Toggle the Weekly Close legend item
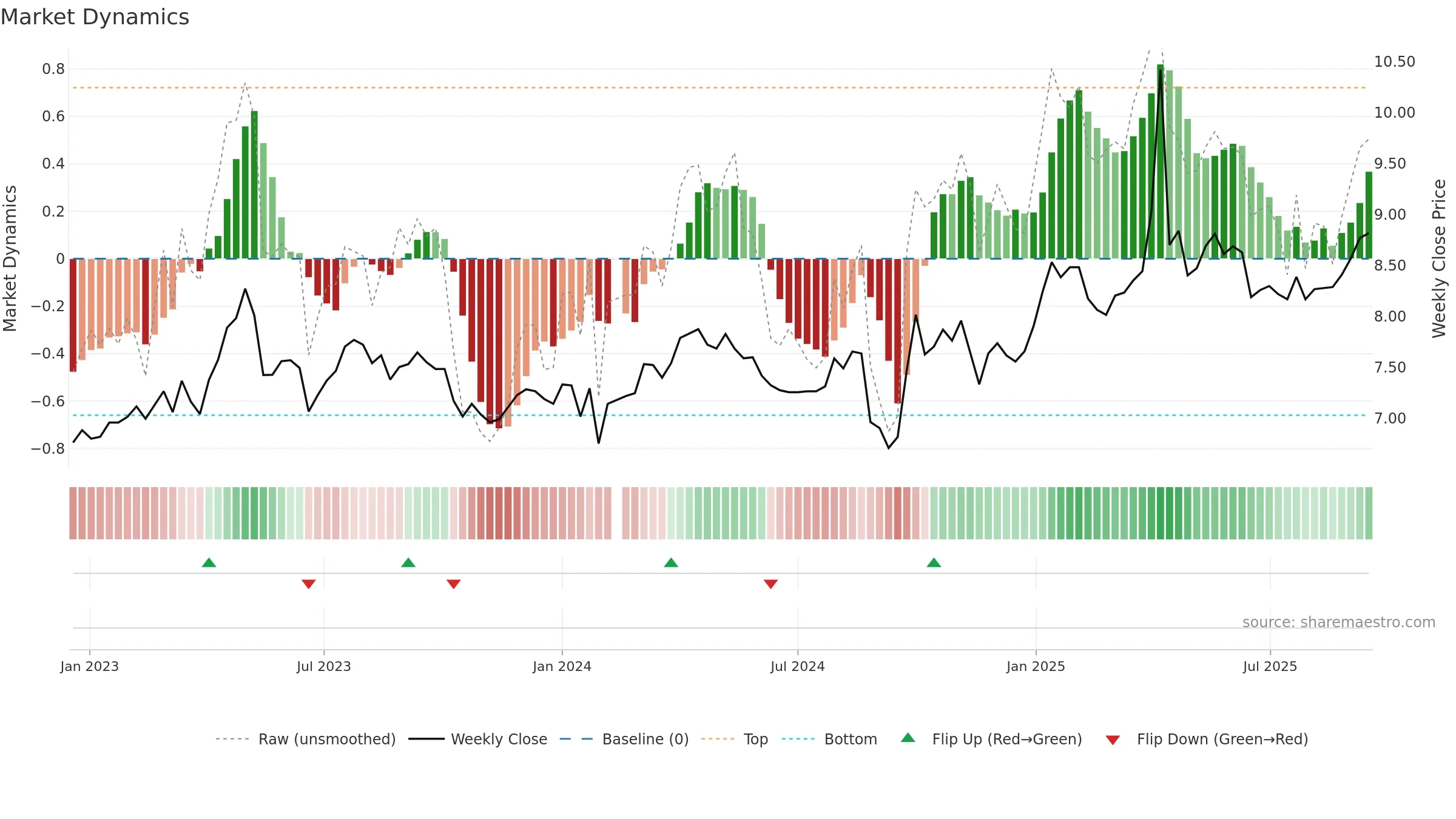The image size is (1456, 819). [x=478, y=739]
